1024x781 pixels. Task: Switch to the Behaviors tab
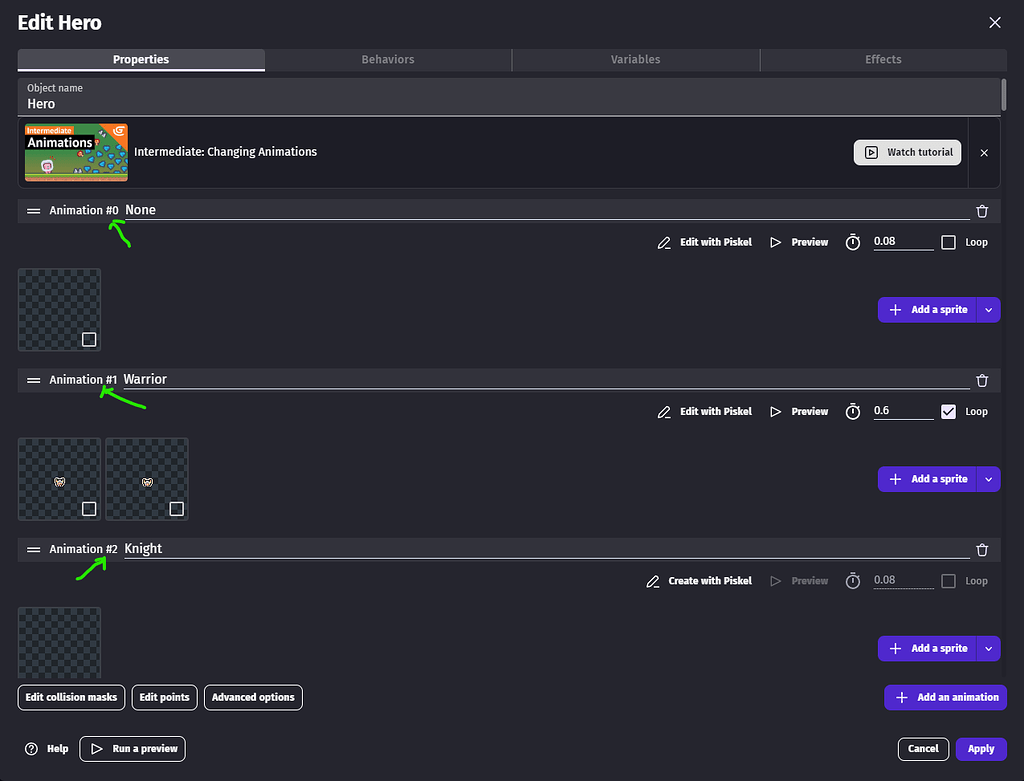[388, 59]
